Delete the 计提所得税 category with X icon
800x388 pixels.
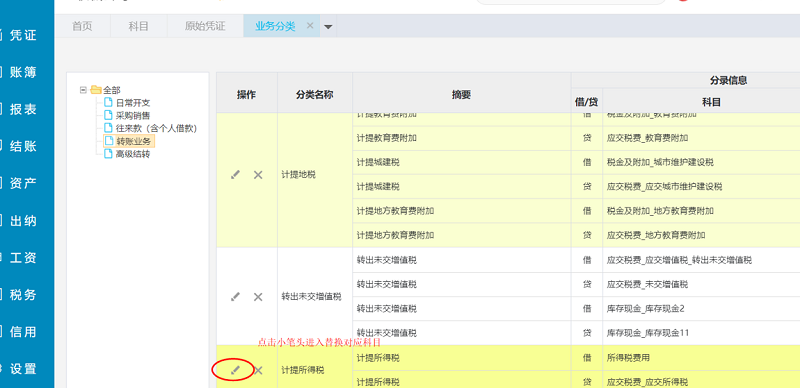pos(258,370)
